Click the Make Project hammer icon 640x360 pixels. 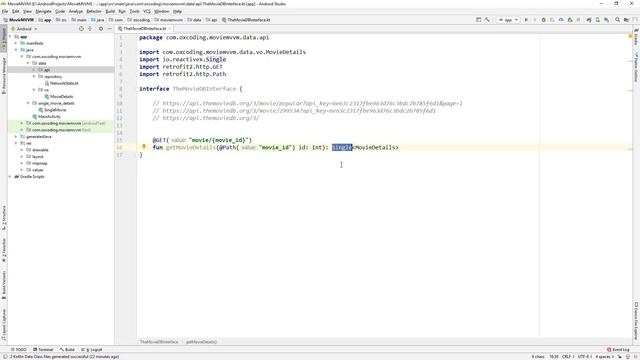click(487, 20)
